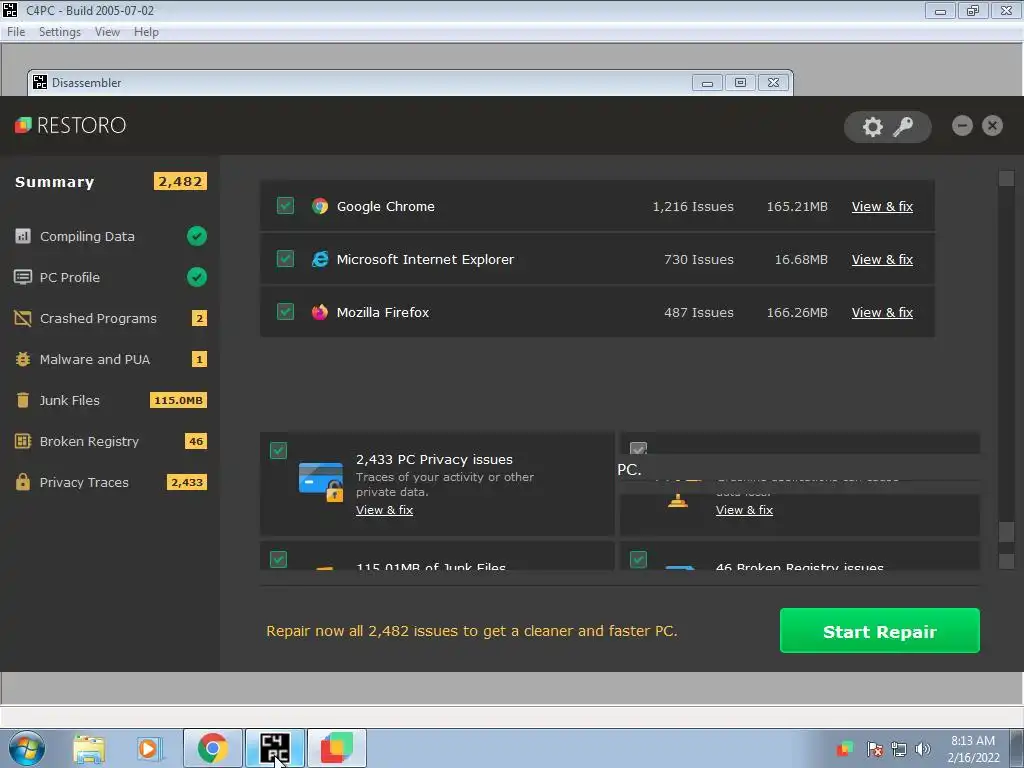Click View & fix for Mozilla Firefox
1024x768 pixels.
tap(882, 312)
